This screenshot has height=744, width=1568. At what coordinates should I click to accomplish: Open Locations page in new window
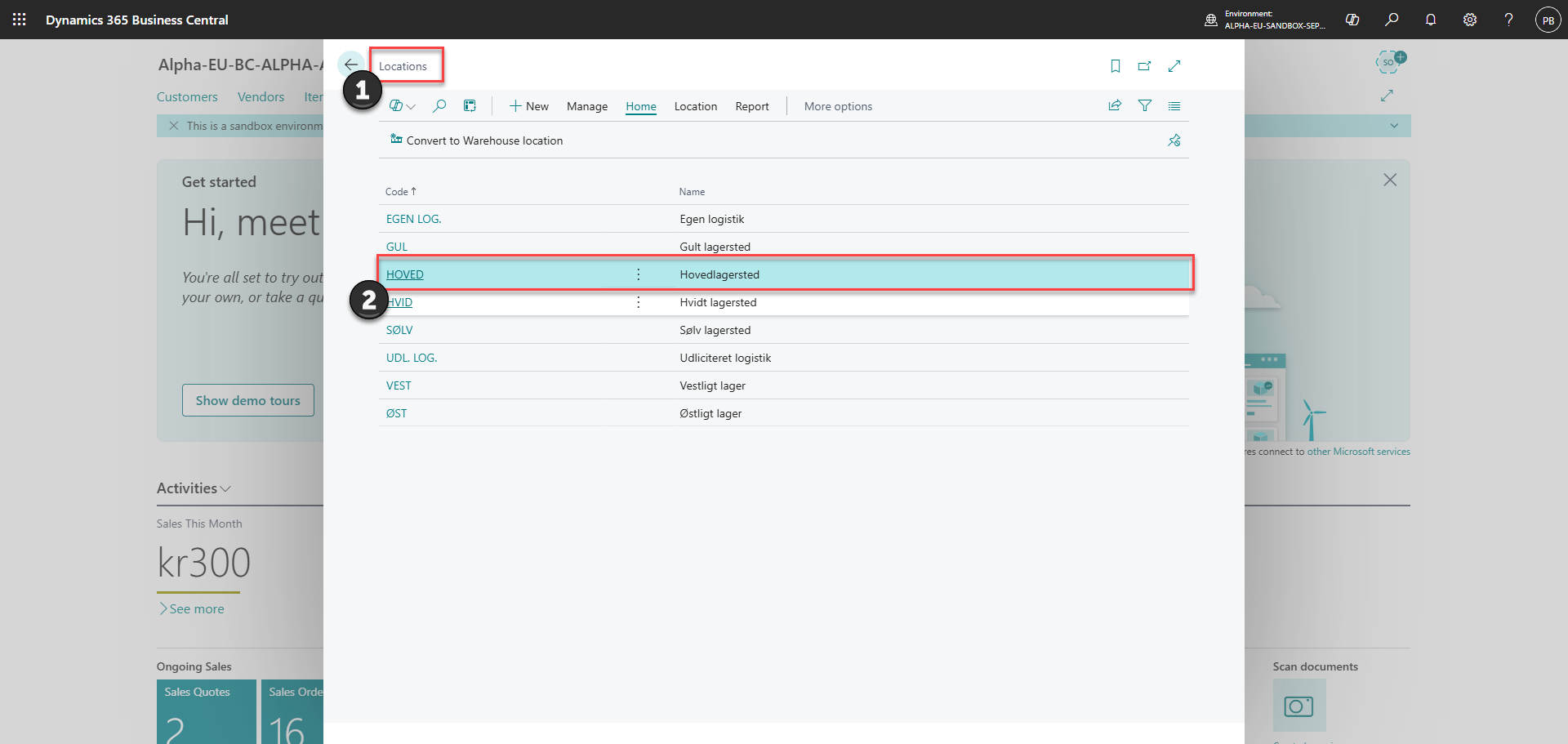click(x=1144, y=66)
